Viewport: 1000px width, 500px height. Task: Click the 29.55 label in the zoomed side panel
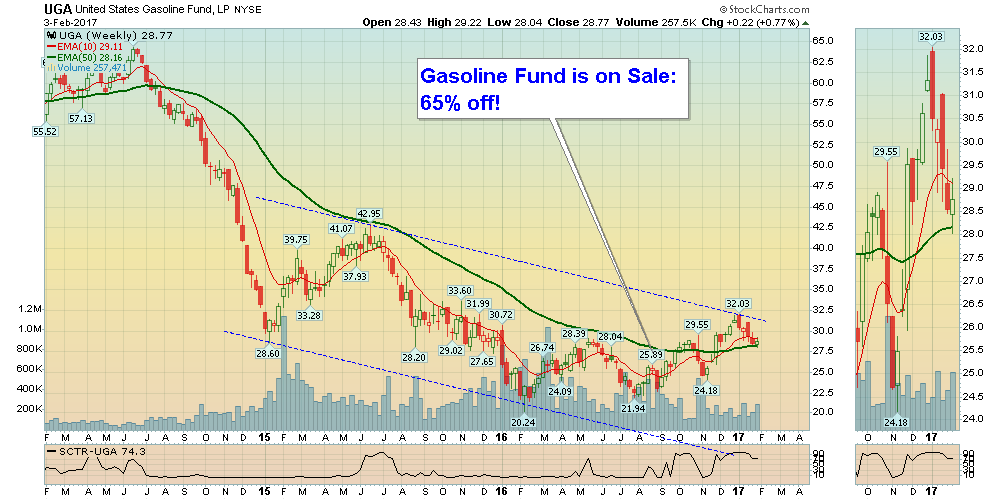click(x=886, y=152)
